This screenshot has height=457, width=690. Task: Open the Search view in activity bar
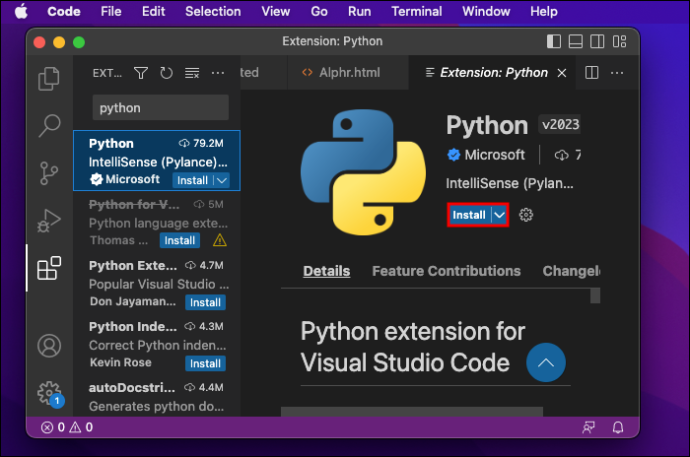[x=49, y=126]
